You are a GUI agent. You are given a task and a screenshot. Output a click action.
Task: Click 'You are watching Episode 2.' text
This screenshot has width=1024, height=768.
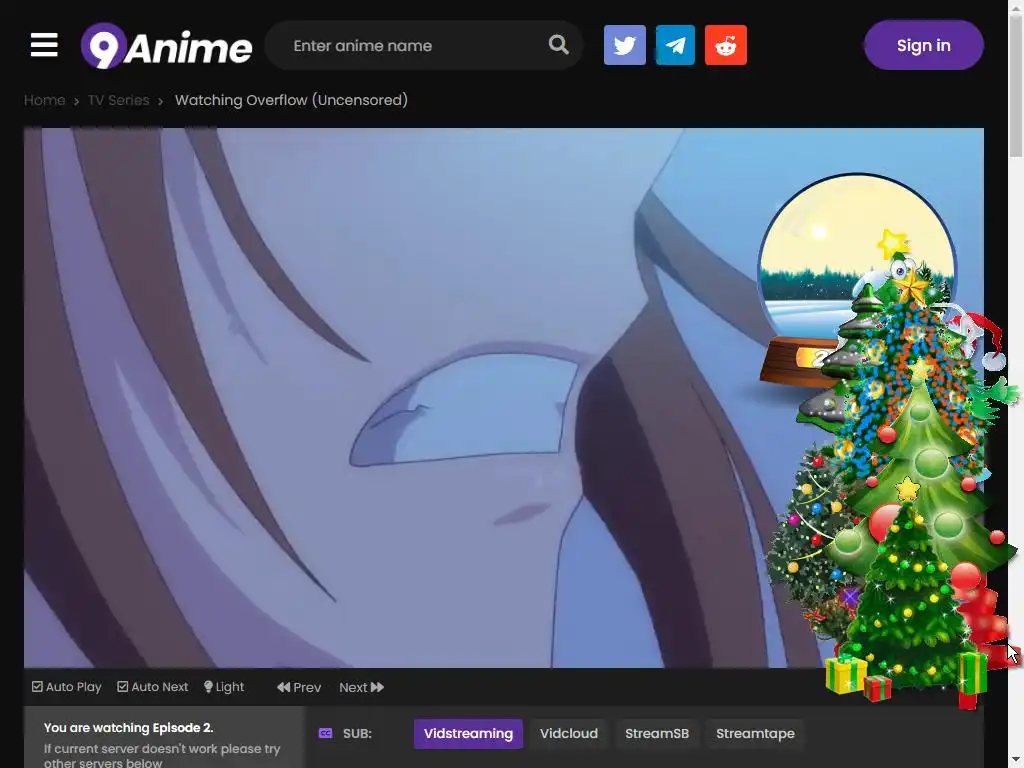coord(129,728)
